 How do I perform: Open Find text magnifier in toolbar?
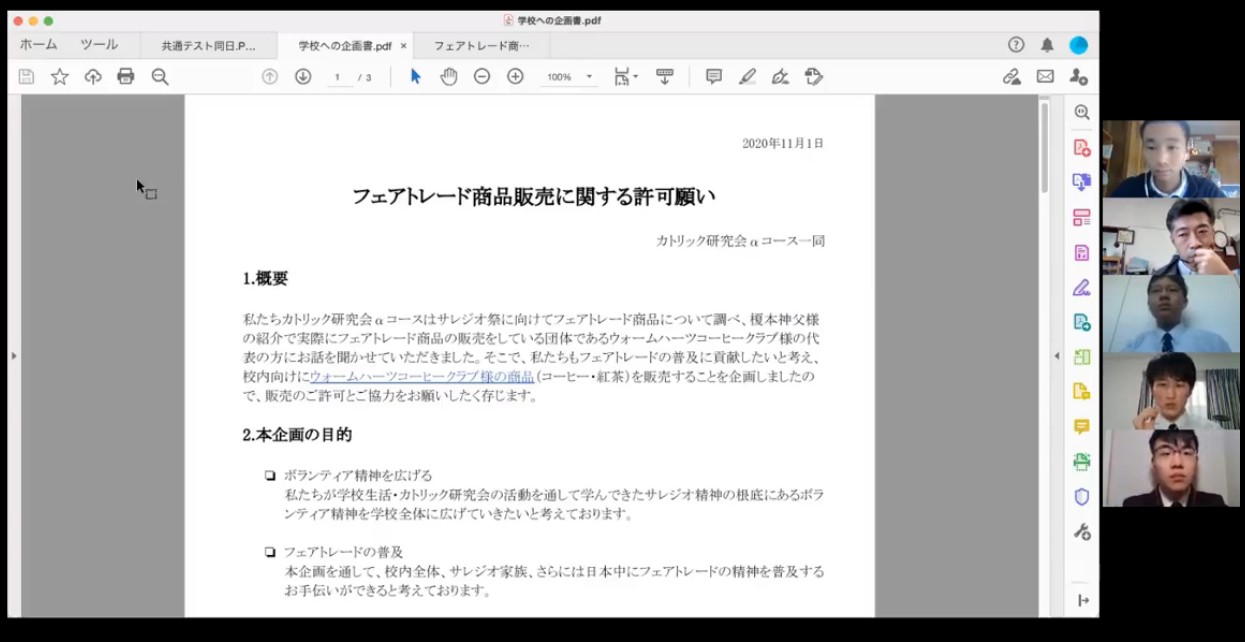tap(160, 77)
